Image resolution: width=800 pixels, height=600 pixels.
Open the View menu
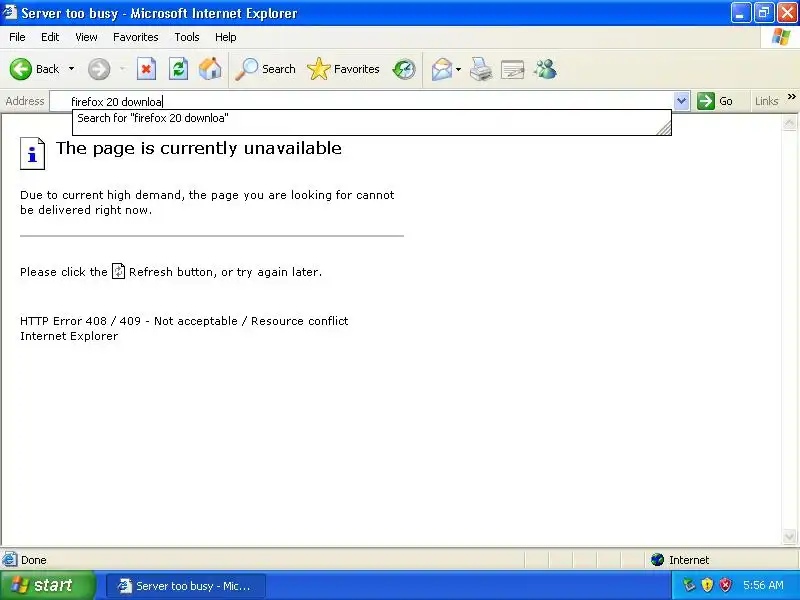pyautogui.click(x=86, y=37)
